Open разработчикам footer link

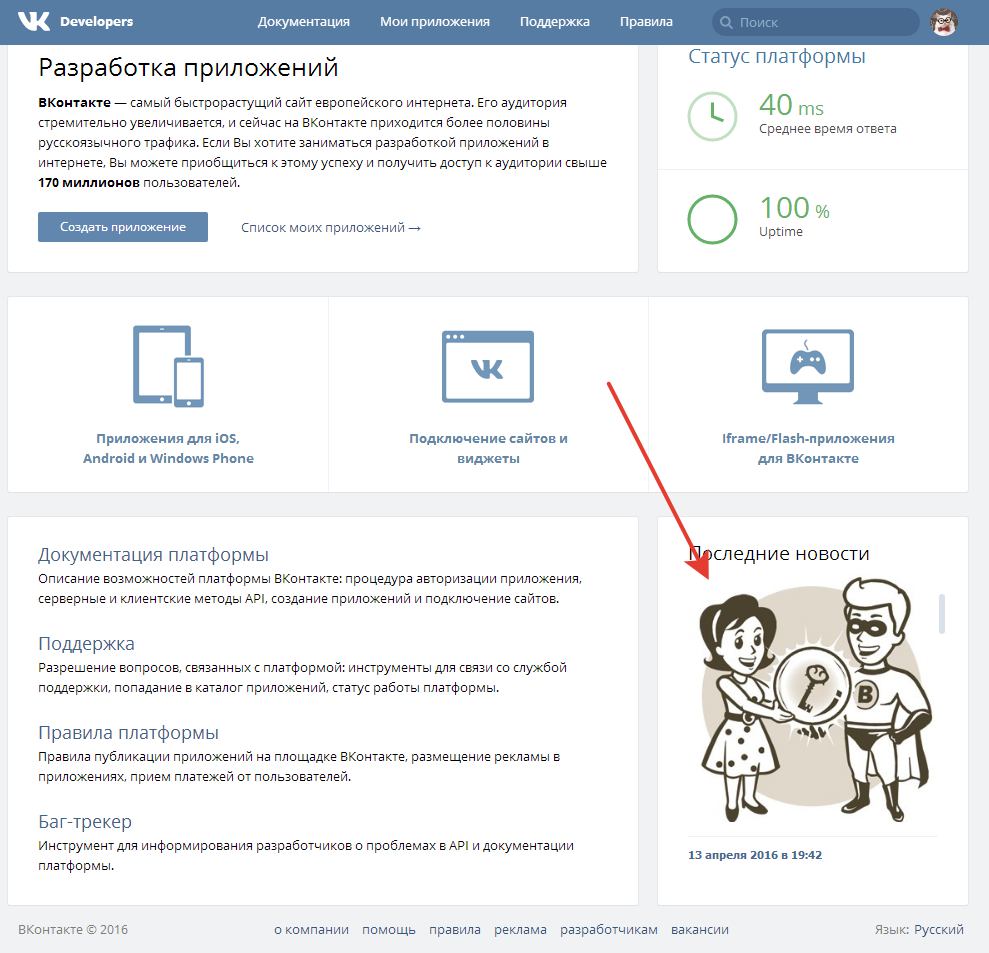pos(609,929)
